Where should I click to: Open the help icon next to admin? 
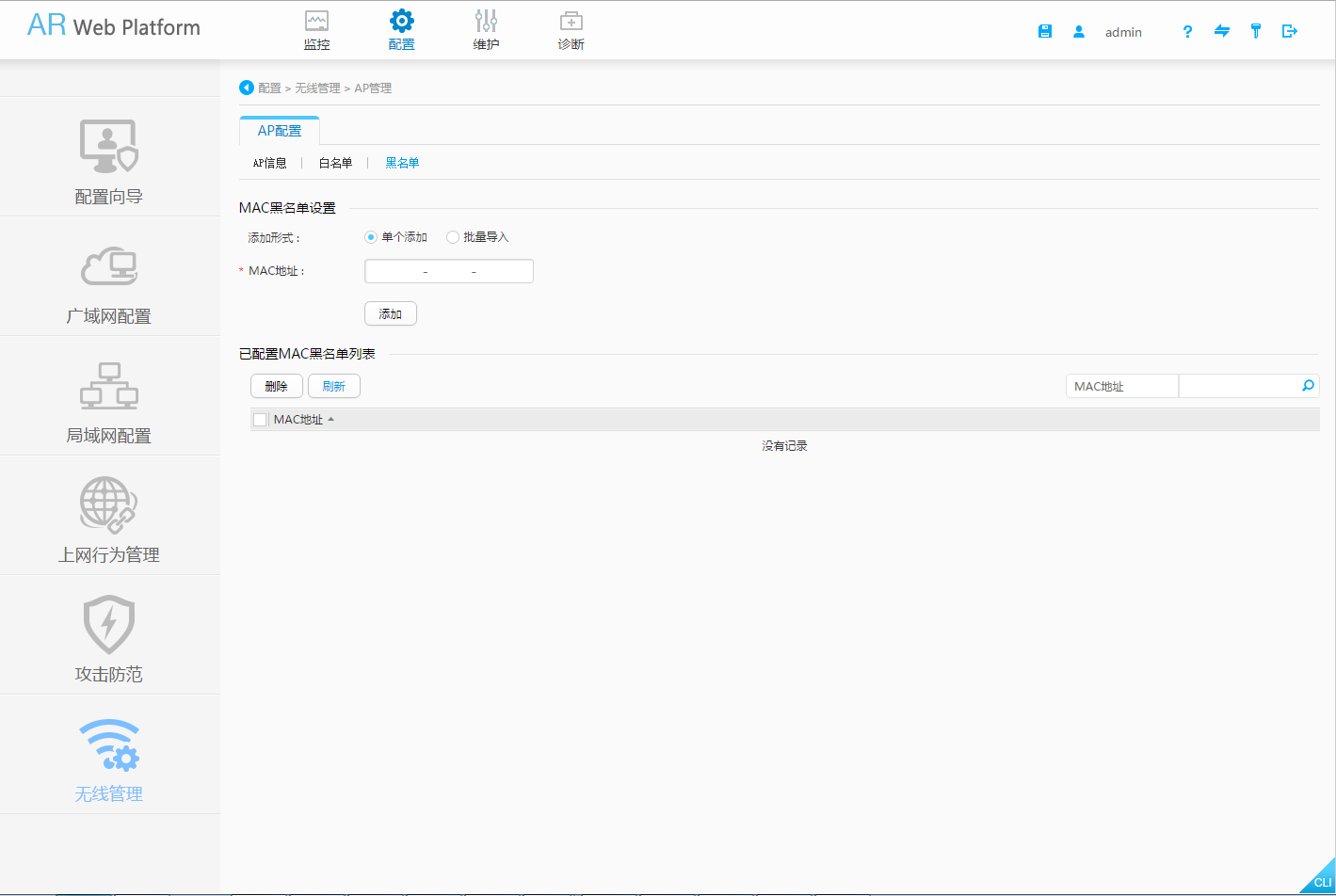[1186, 31]
